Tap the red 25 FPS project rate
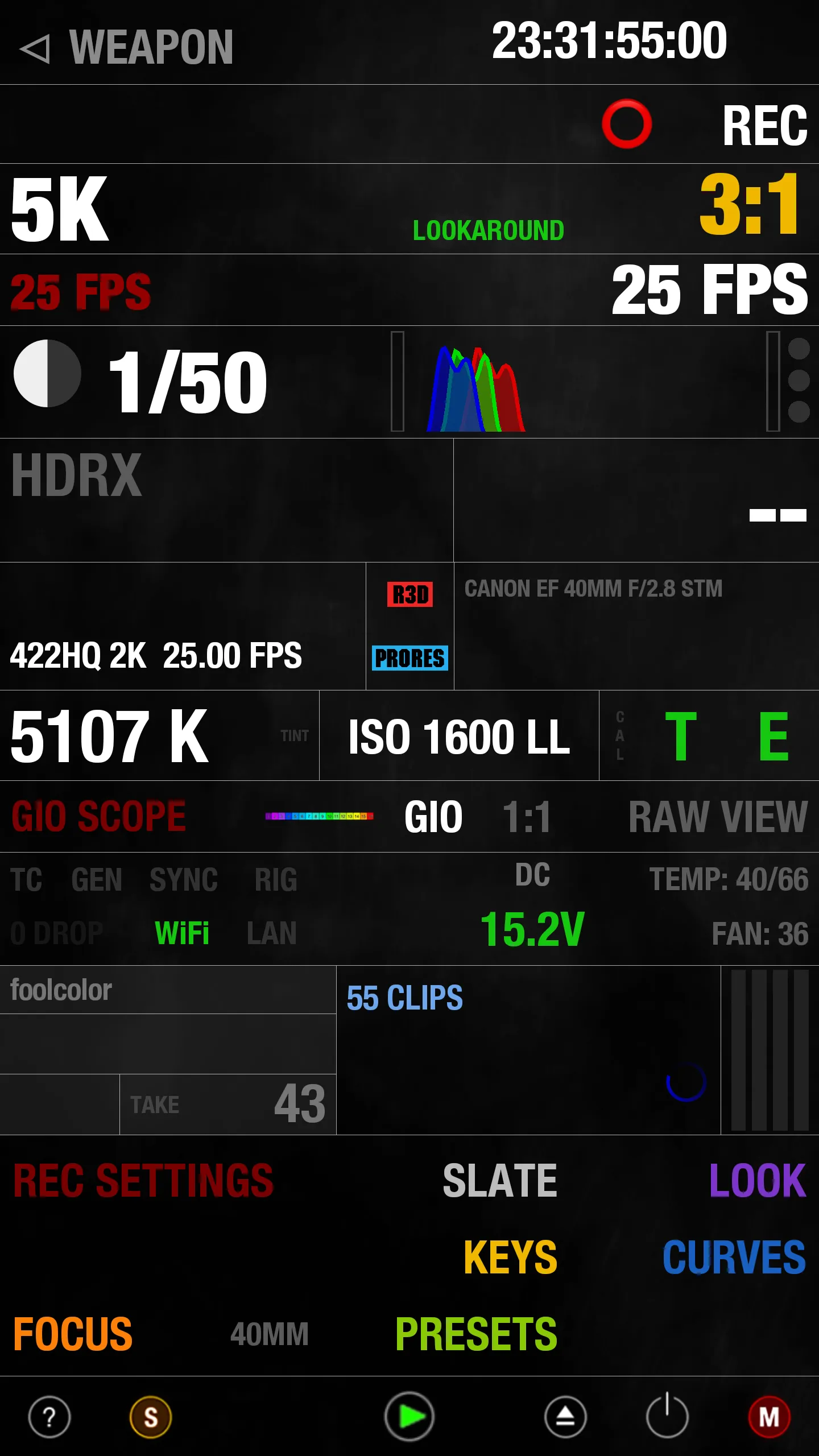The width and height of the screenshot is (819, 1456). tap(80, 292)
